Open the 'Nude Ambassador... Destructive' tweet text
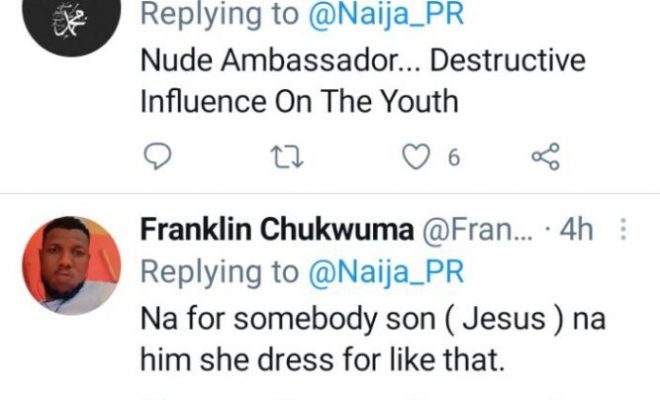The height and width of the screenshot is (400, 660). [x=360, y=62]
